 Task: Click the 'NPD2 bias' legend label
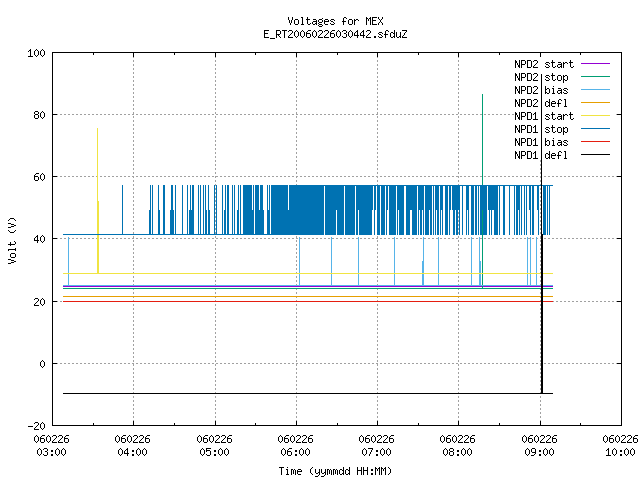tap(541, 90)
